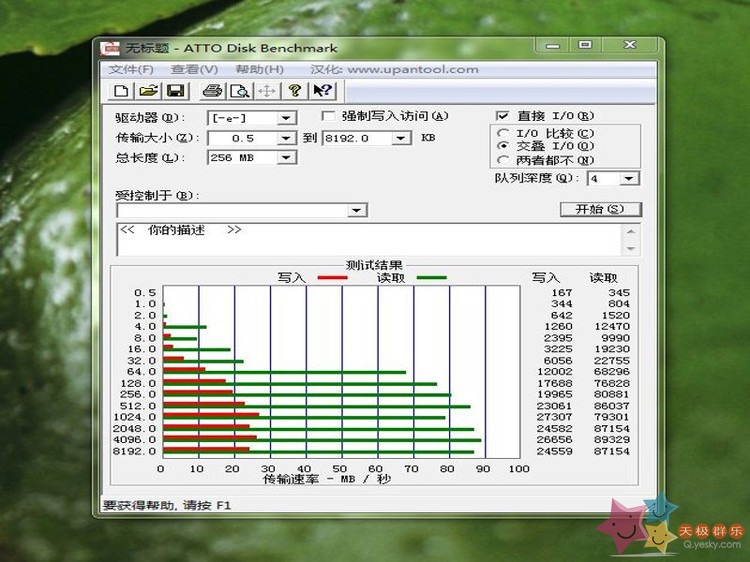
Task: Click the 1024.0 chart row label
Action: 134,417
